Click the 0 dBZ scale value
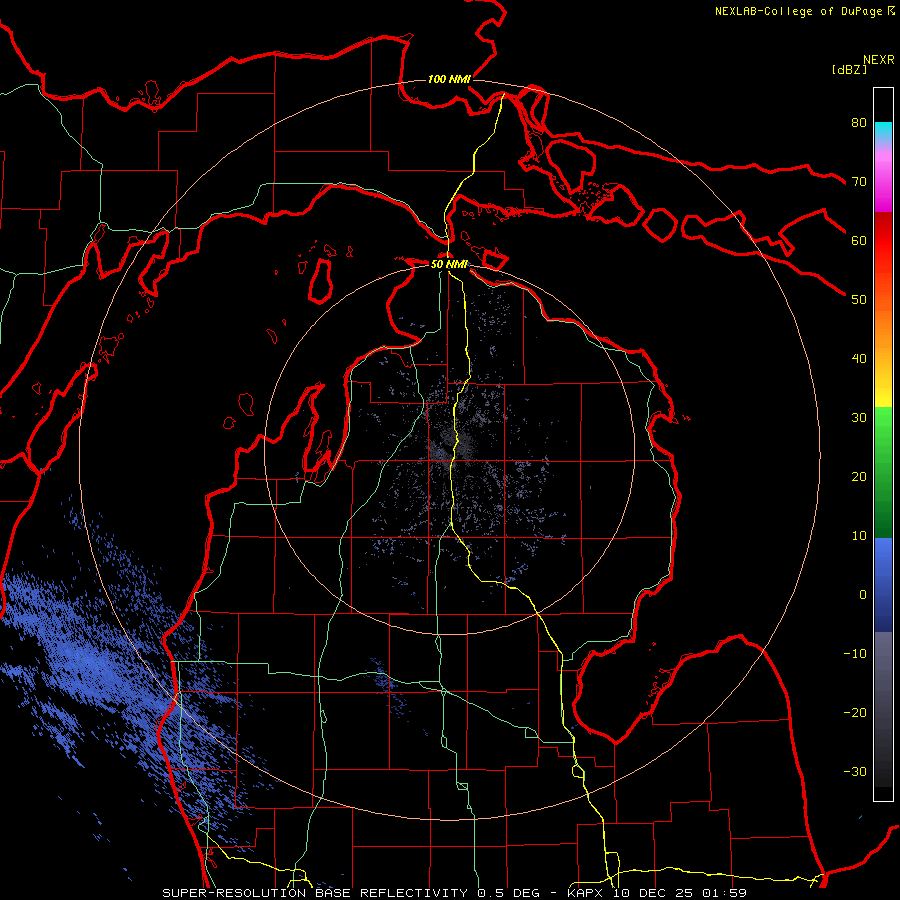 click(x=863, y=595)
